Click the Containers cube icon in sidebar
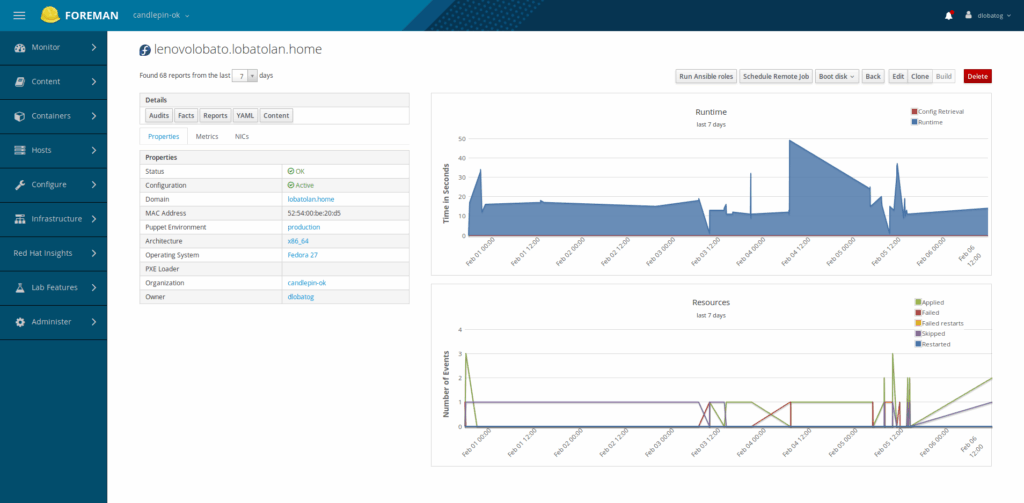 pyautogui.click(x=20, y=116)
